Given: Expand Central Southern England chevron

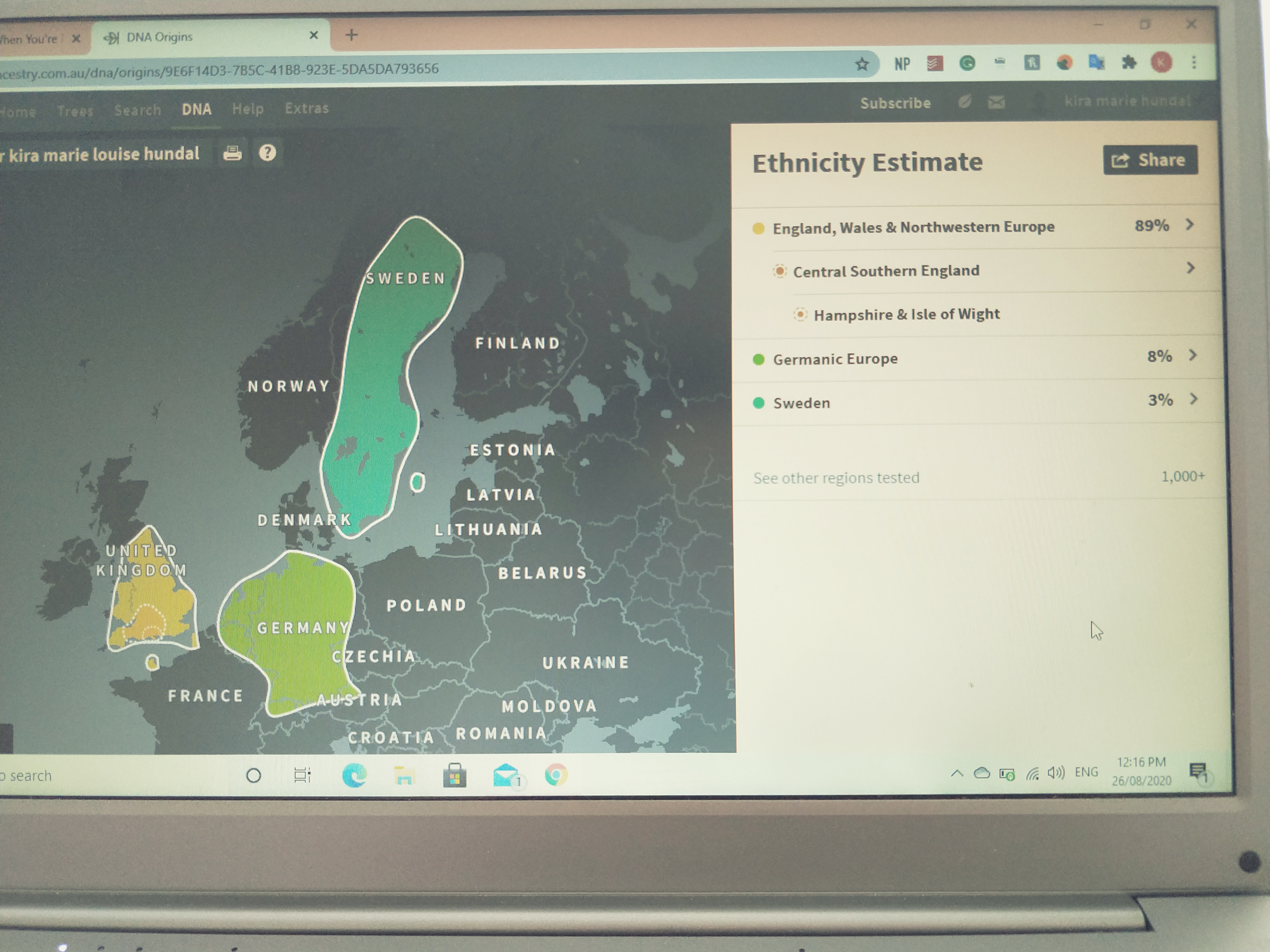Looking at the screenshot, I should pos(1191,267).
